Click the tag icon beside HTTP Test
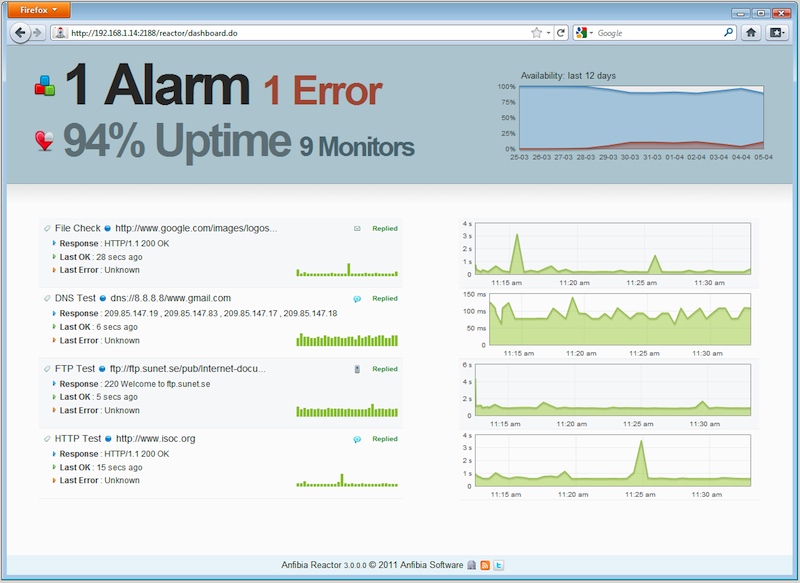Viewport: 800px width, 583px height. point(47,438)
